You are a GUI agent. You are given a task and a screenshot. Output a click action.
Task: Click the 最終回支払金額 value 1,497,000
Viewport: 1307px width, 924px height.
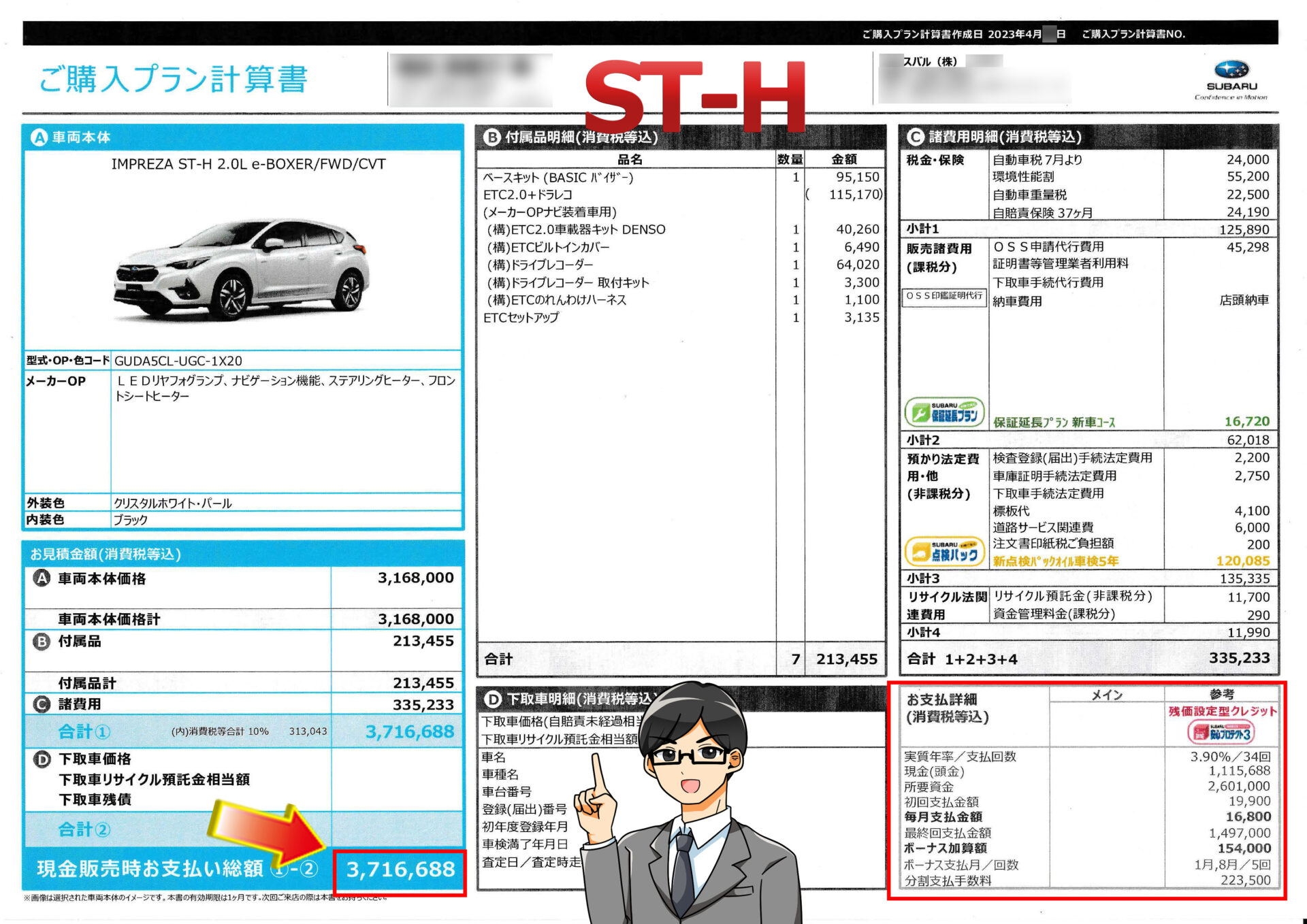click(x=1240, y=833)
